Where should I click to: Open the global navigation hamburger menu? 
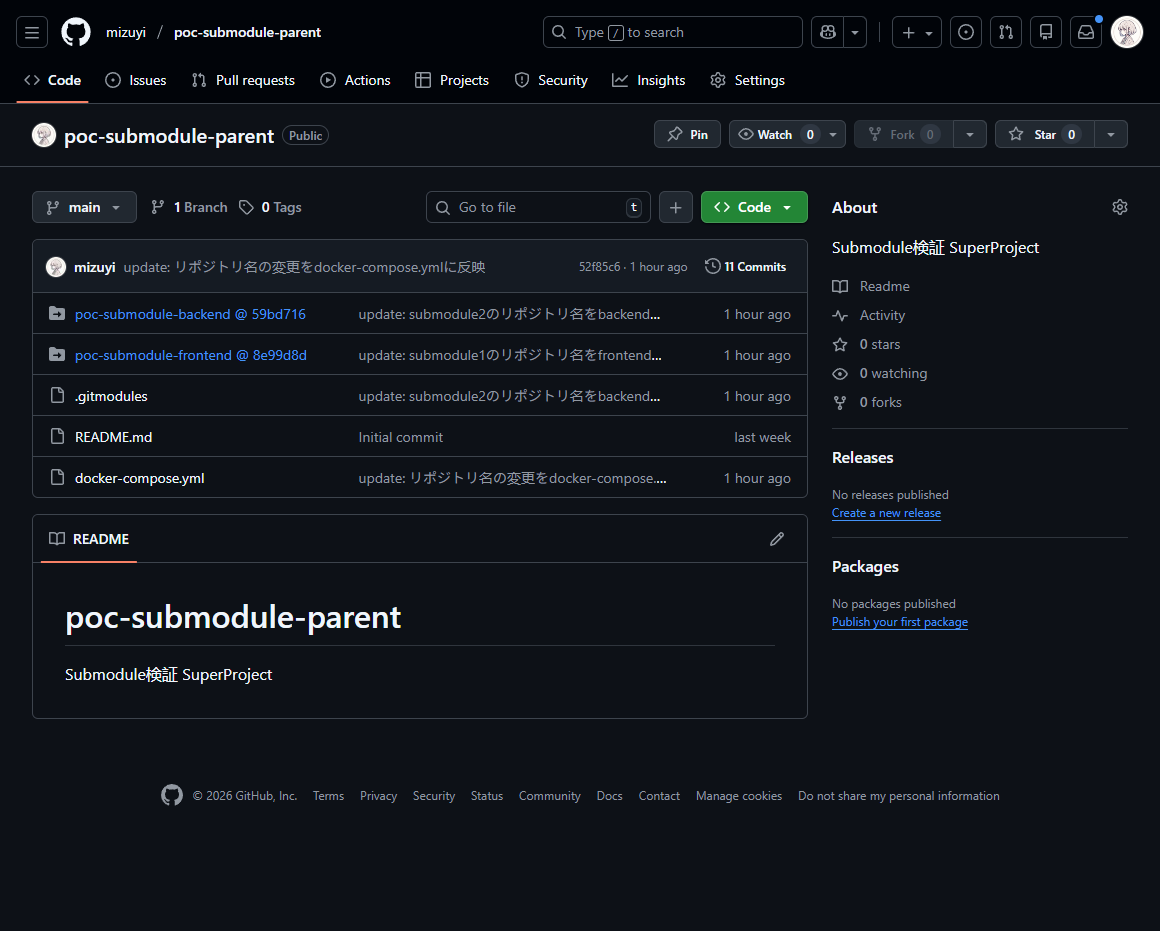(x=31, y=31)
